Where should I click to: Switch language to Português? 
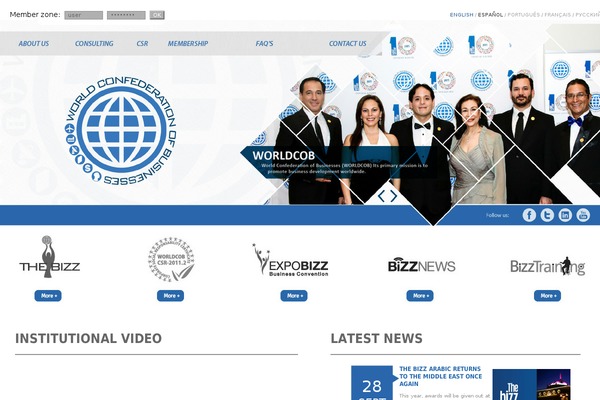pos(523,15)
